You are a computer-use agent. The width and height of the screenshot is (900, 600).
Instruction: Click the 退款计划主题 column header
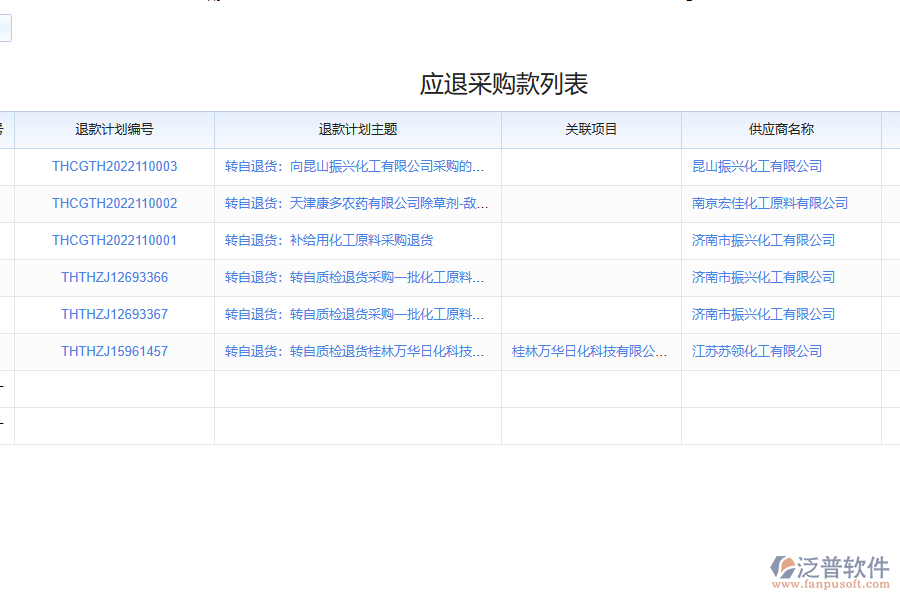coord(357,129)
